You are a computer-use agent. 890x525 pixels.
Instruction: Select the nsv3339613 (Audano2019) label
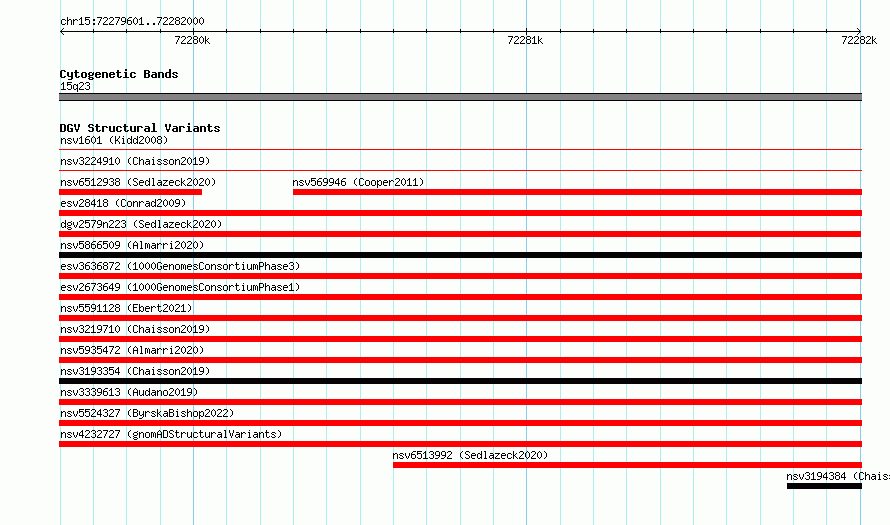tap(129, 392)
